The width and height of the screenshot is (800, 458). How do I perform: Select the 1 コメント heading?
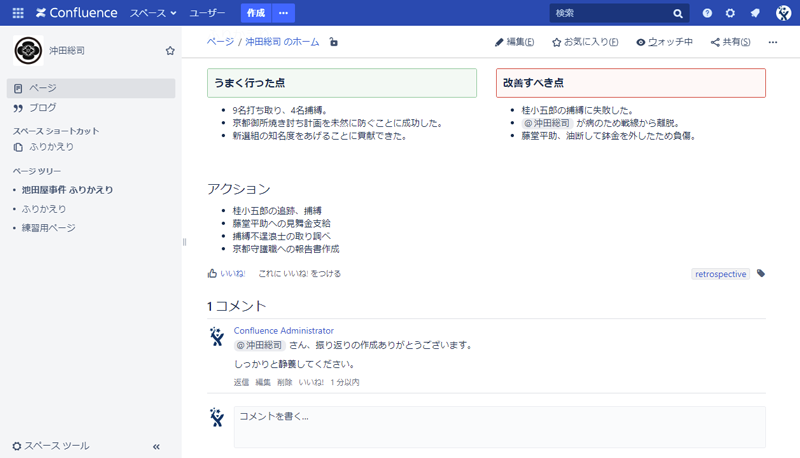237,306
